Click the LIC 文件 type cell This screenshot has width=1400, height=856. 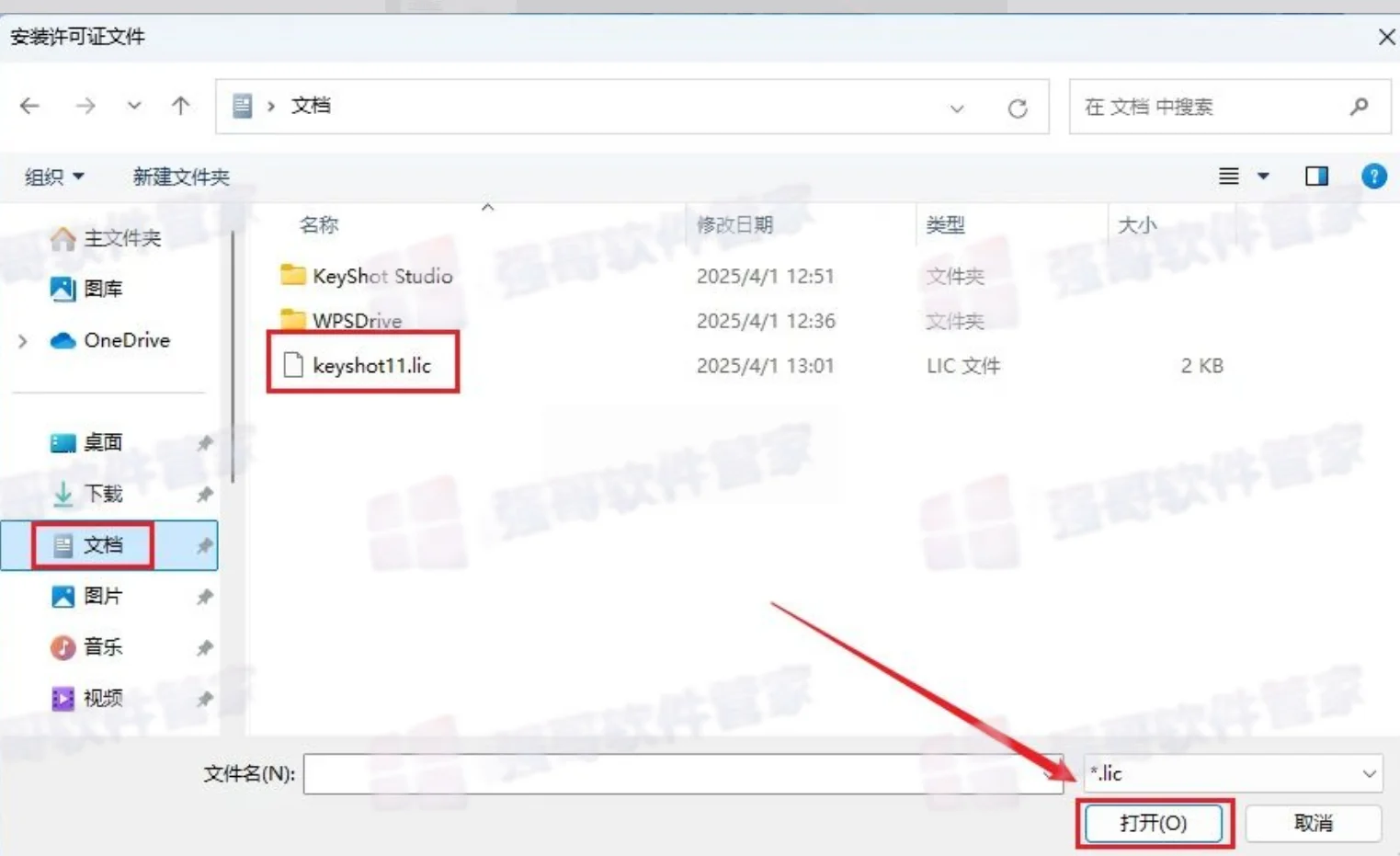point(963,366)
